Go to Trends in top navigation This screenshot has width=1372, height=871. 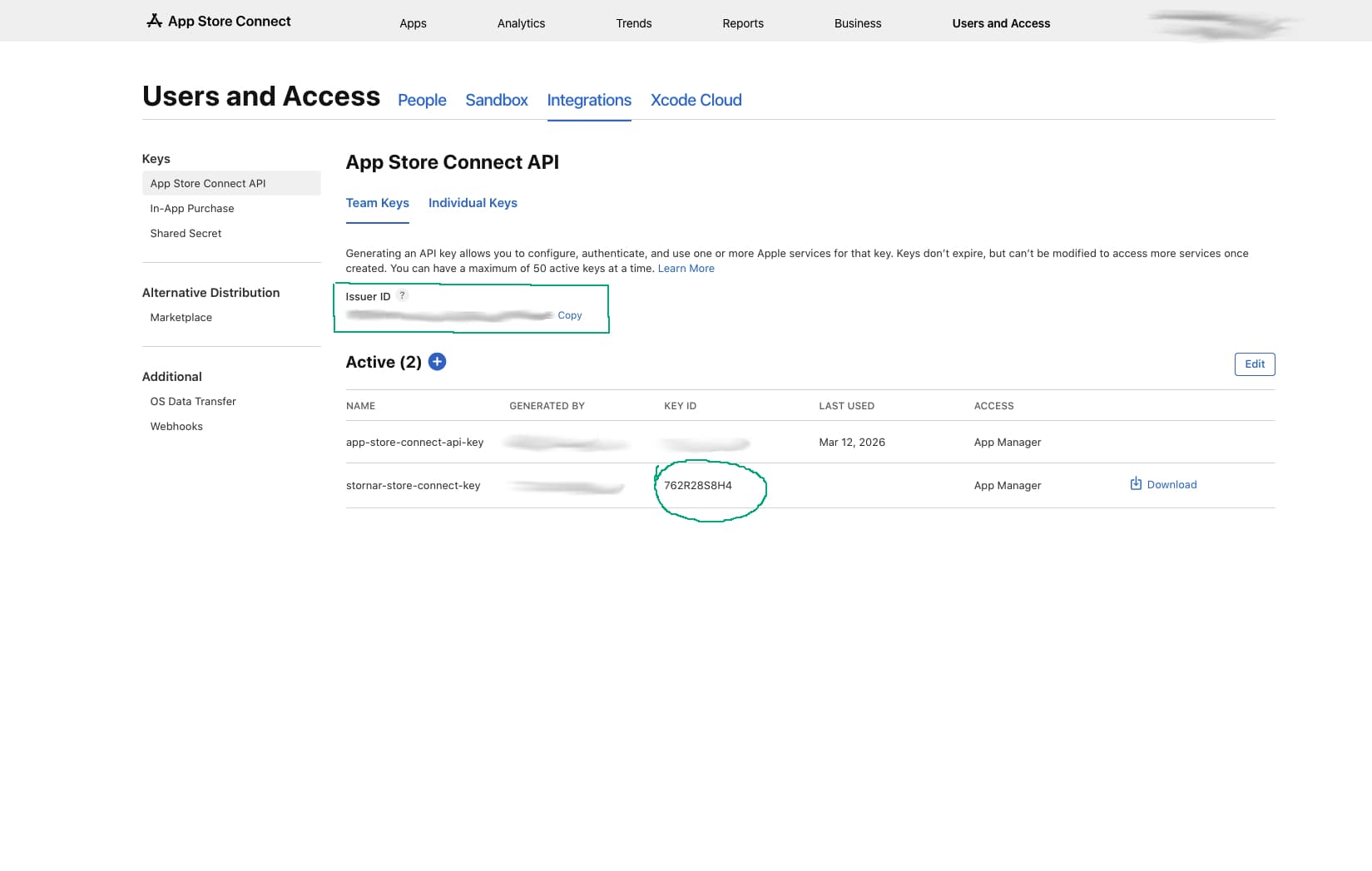pos(634,23)
